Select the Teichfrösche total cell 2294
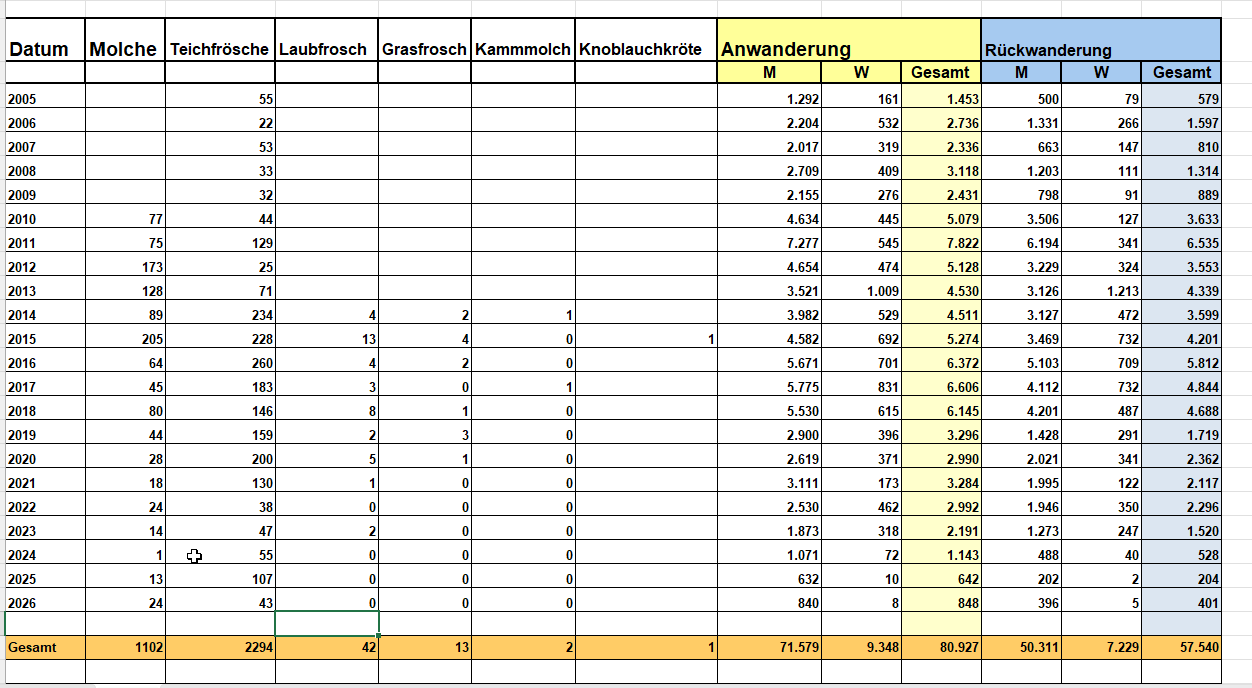1252x688 pixels. point(219,647)
